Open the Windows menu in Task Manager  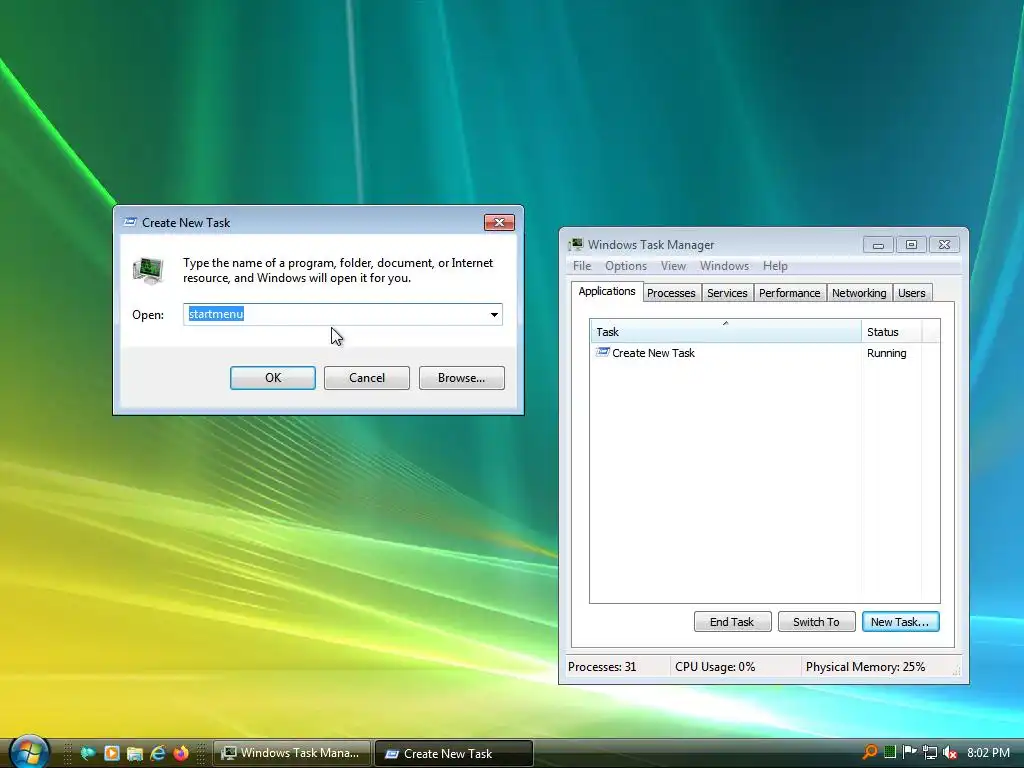point(724,266)
